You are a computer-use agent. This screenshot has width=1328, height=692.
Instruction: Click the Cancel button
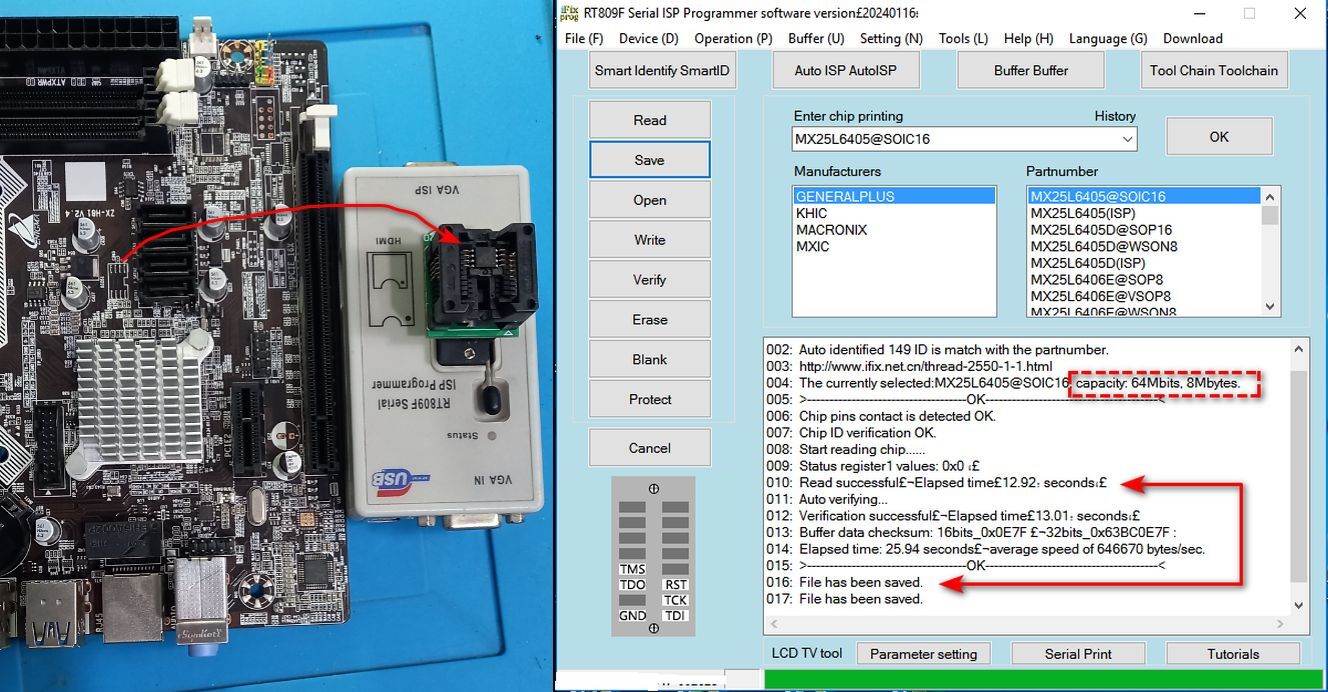pyautogui.click(x=650, y=448)
